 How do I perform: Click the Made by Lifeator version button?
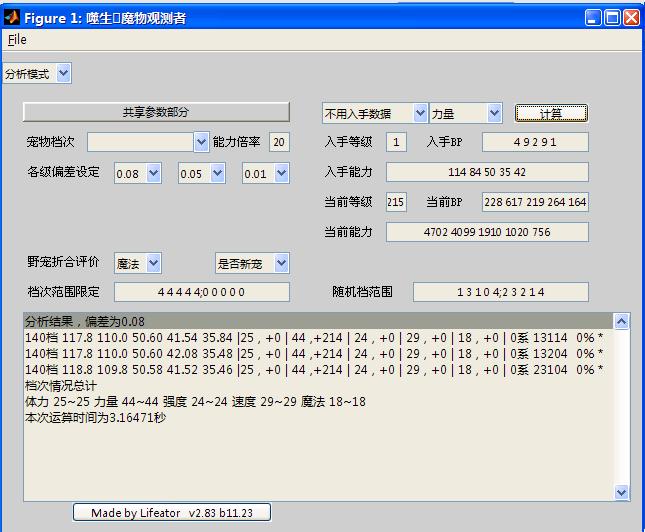click(x=171, y=512)
